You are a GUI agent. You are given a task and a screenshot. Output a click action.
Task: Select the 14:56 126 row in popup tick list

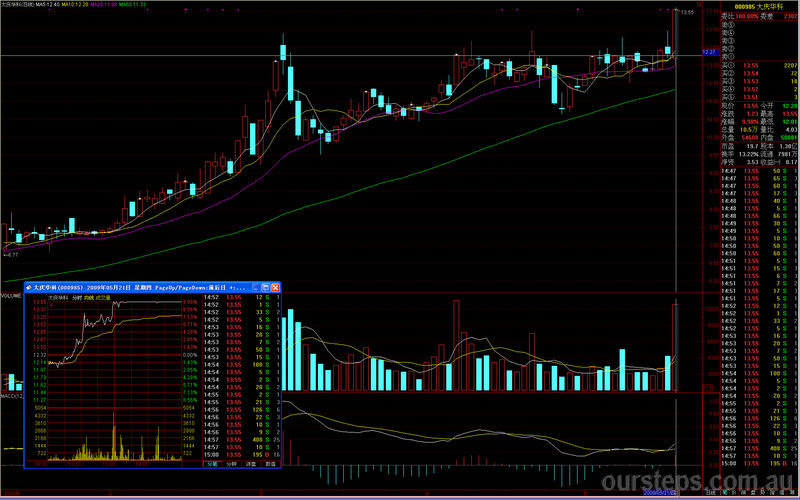242,410
